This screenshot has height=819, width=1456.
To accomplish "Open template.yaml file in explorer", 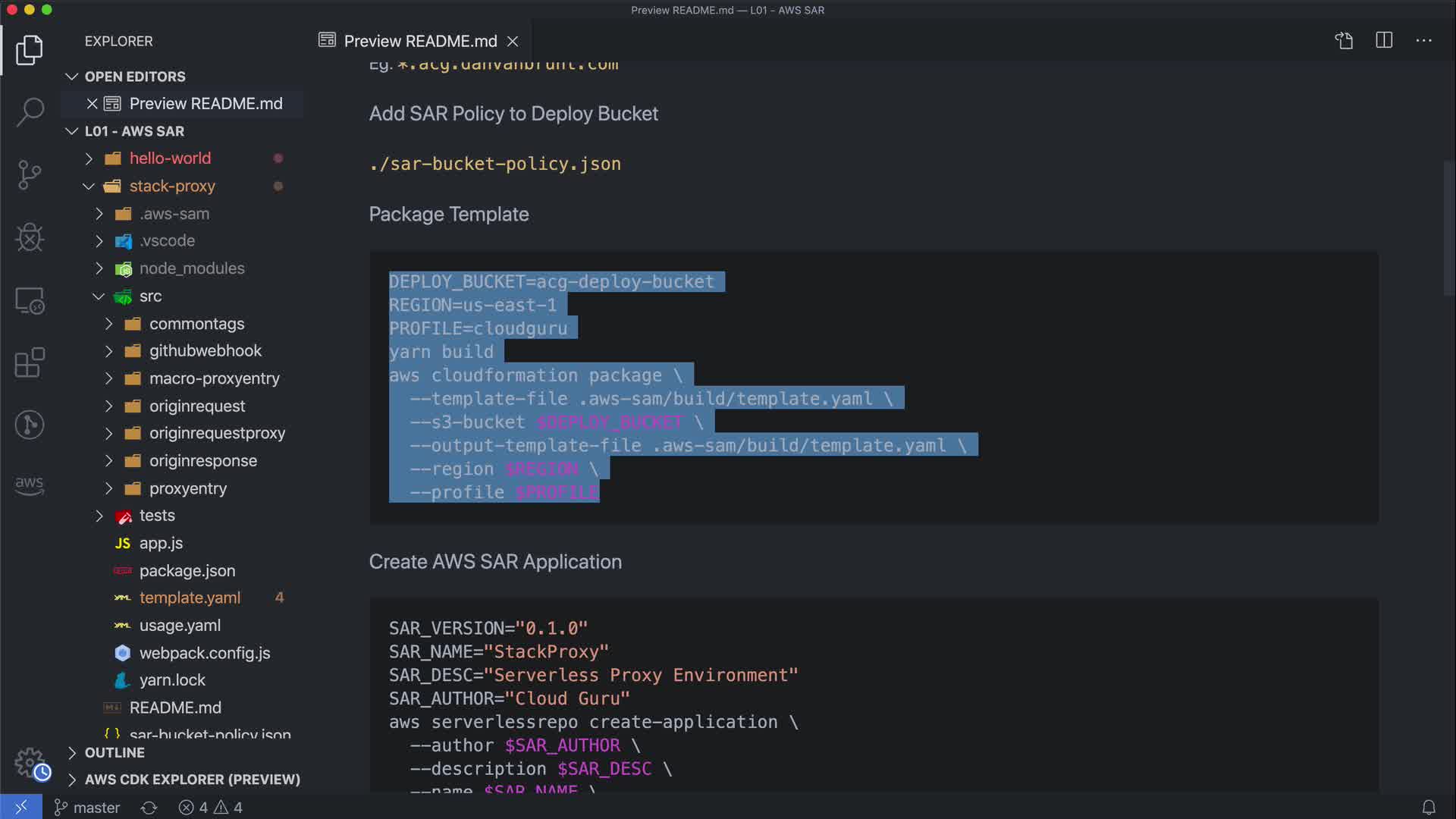I will [190, 598].
